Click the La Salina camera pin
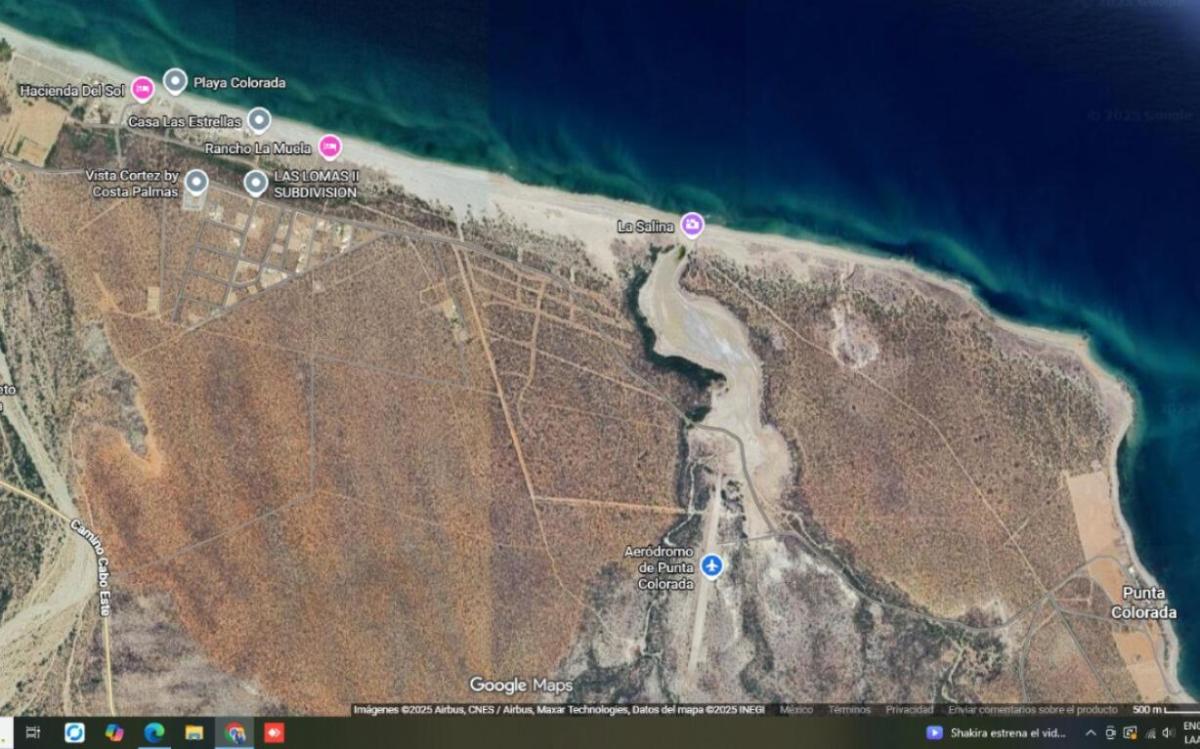This screenshot has width=1200, height=749. pyautogui.click(x=692, y=225)
